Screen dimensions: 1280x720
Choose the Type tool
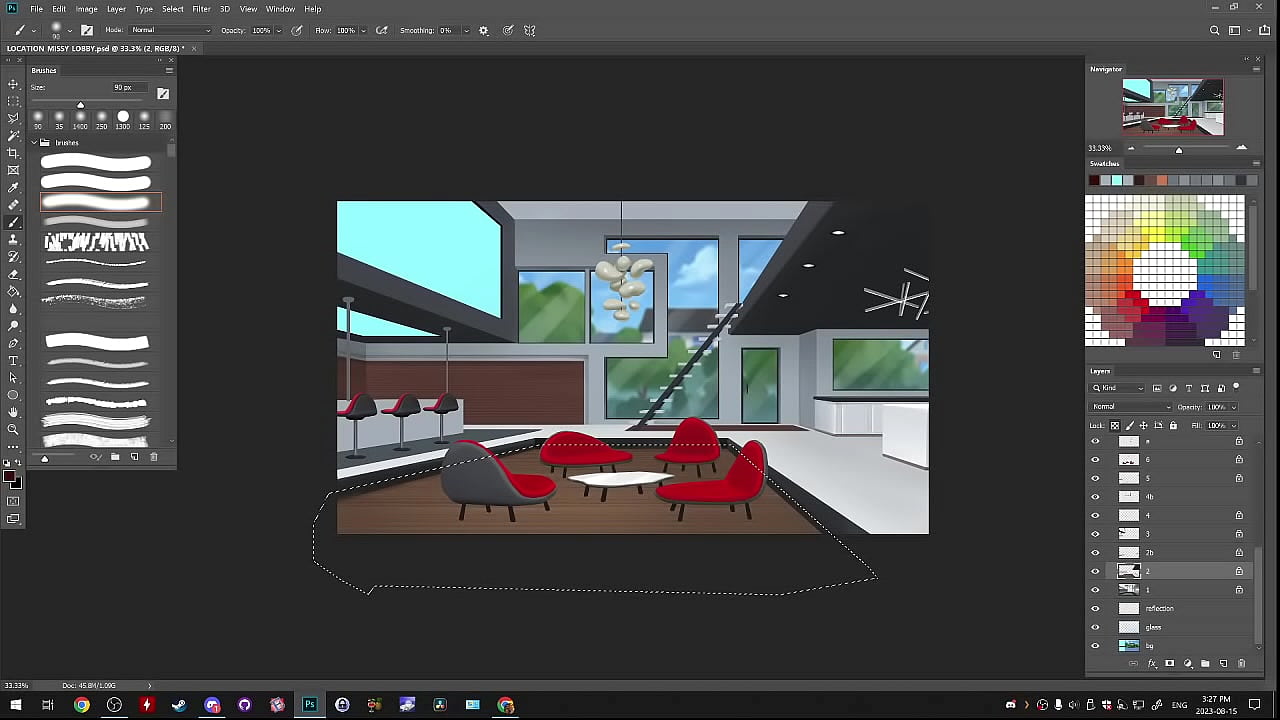(13, 360)
